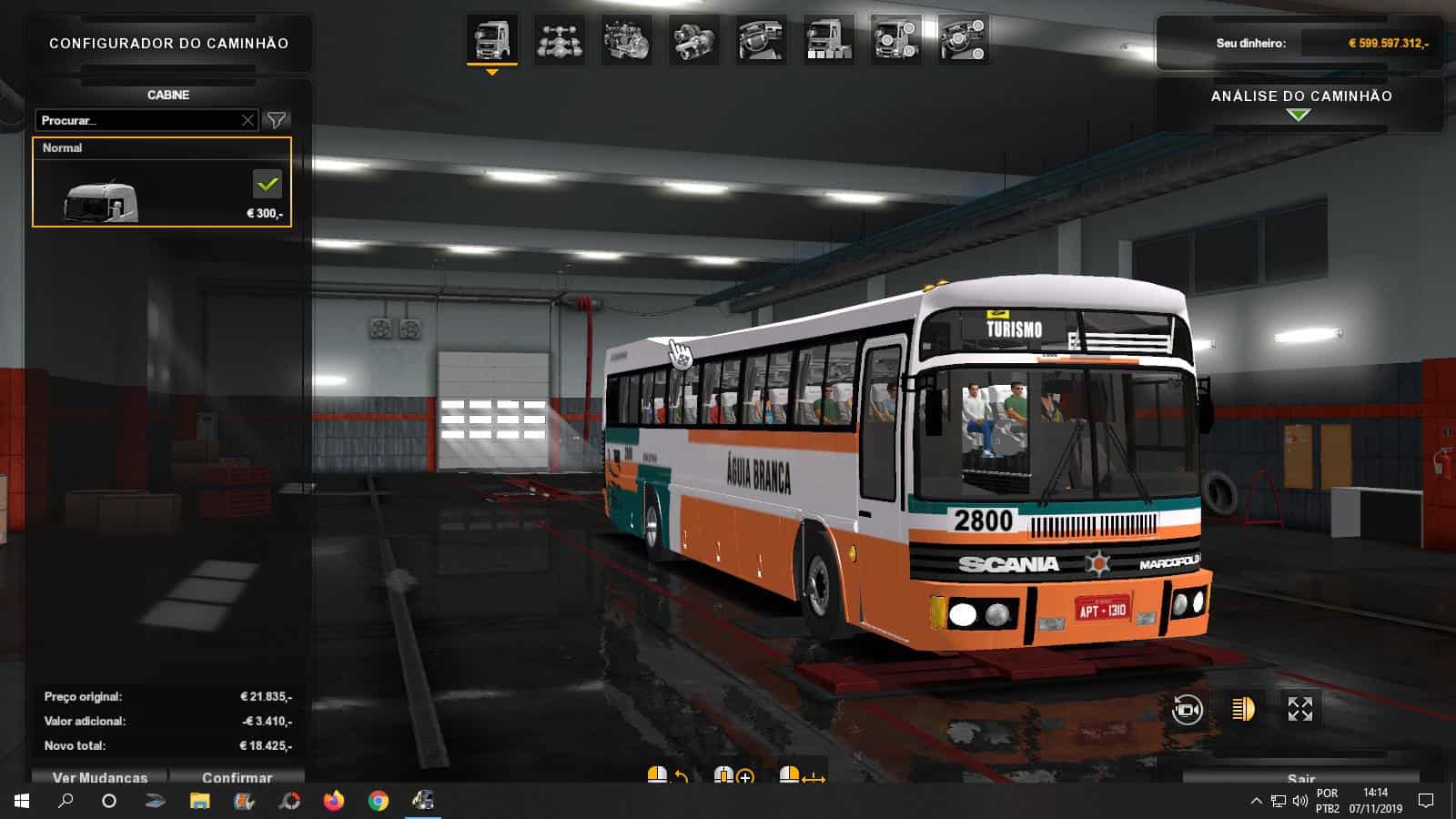
Task: Activate the rotating camera view
Action: [1188, 708]
